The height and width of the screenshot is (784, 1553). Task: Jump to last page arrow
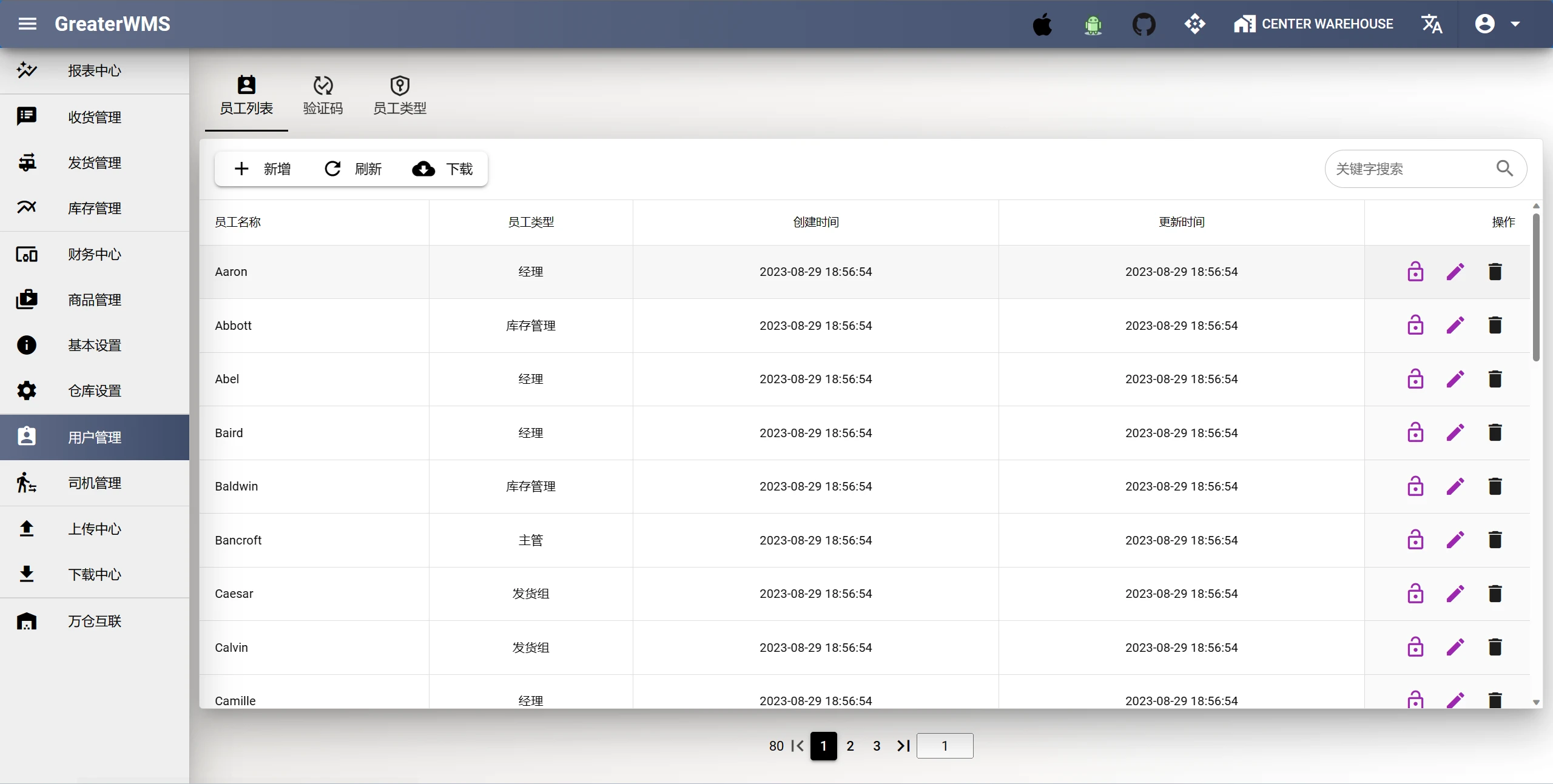click(x=903, y=746)
